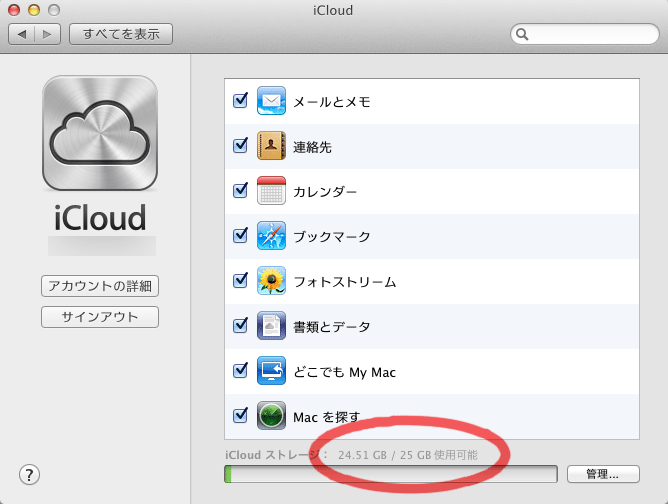668x504 pixels.
Task: Close the iCloud preferences window
Action: coord(14,10)
